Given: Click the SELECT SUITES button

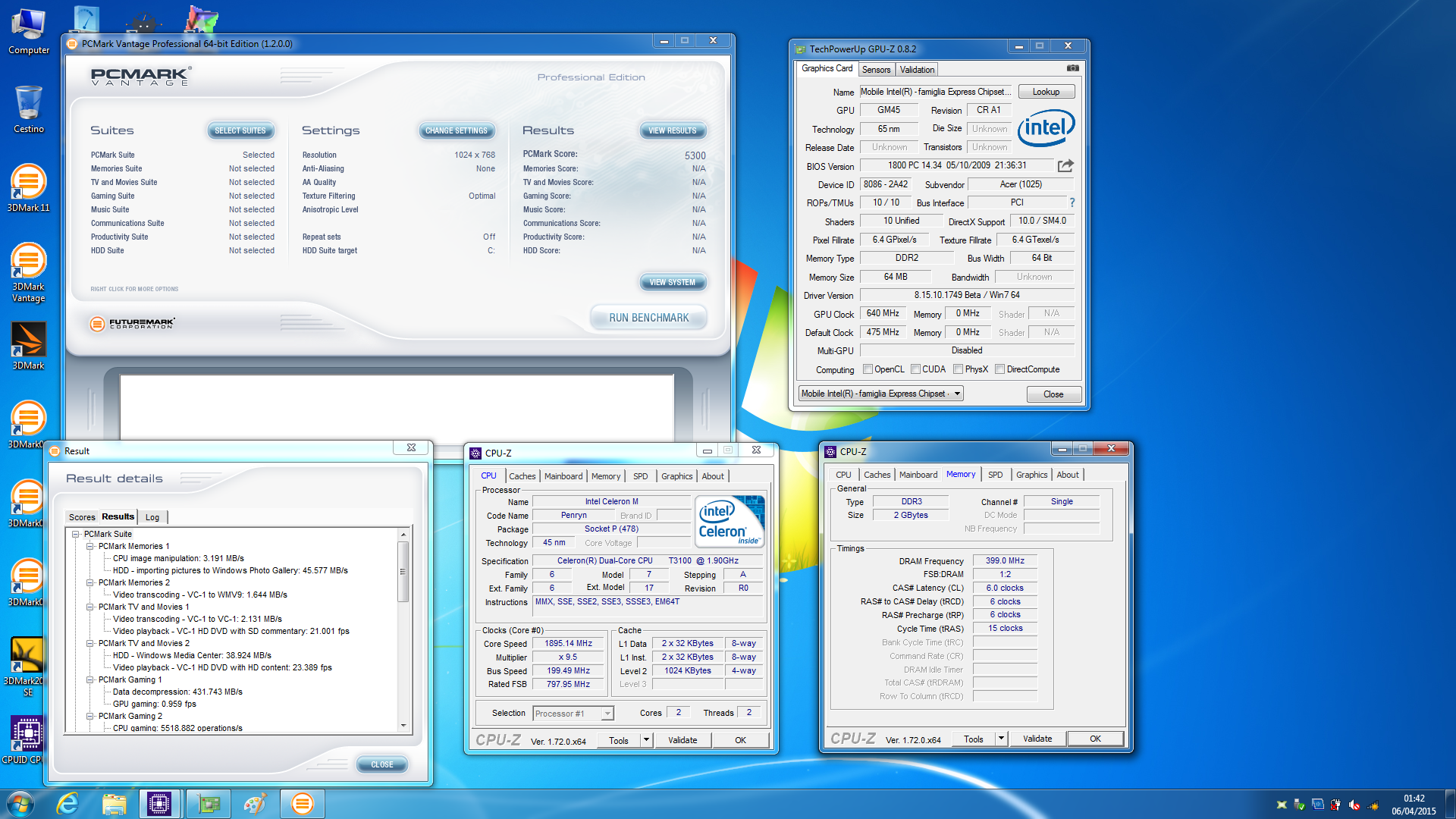Looking at the screenshot, I should point(240,130).
